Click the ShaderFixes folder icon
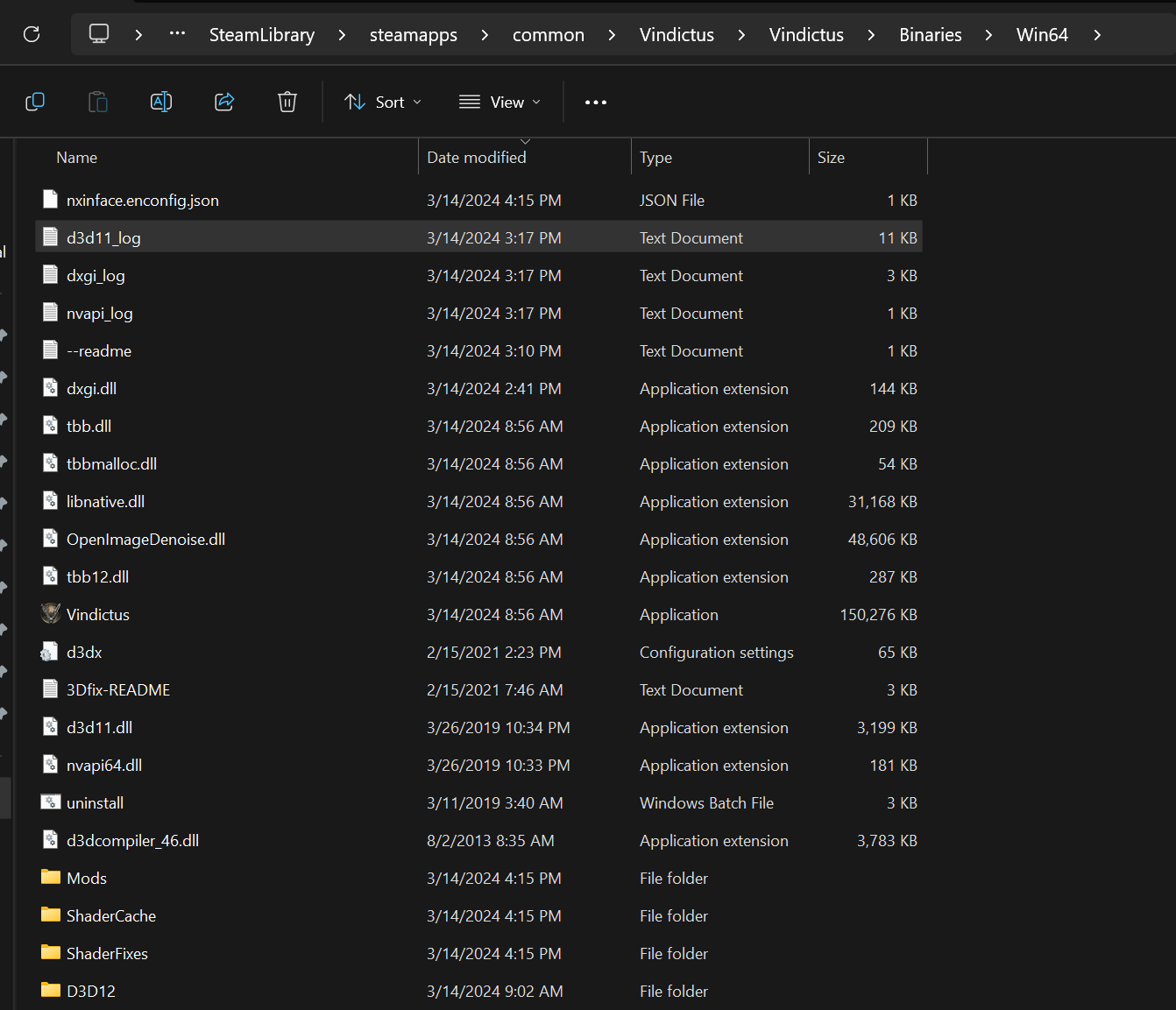Image resolution: width=1176 pixels, height=1010 pixels. [51, 952]
